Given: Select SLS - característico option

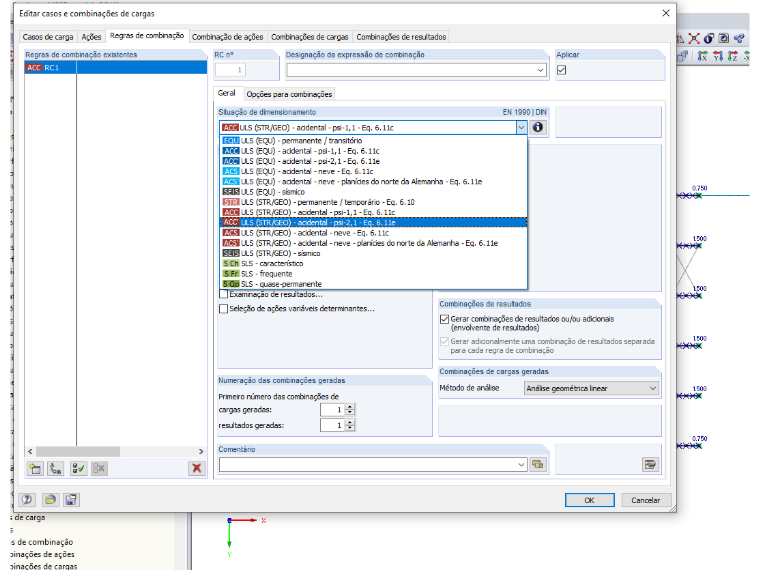Looking at the screenshot, I should (x=373, y=263).
